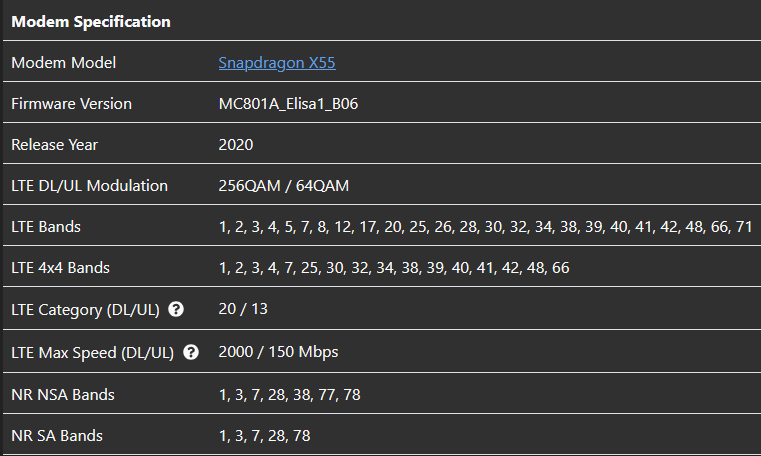Select the 2020 release year value

pos(236,145)
